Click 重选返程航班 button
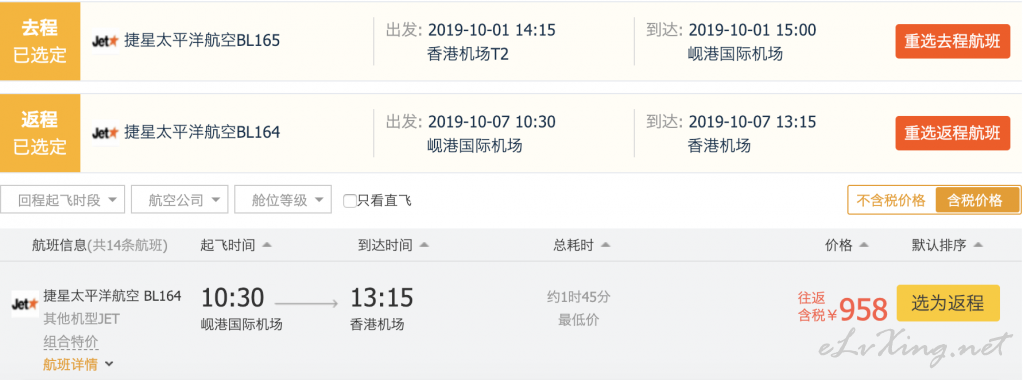The height and width of the screenshot is (380, 1023). 952,133
